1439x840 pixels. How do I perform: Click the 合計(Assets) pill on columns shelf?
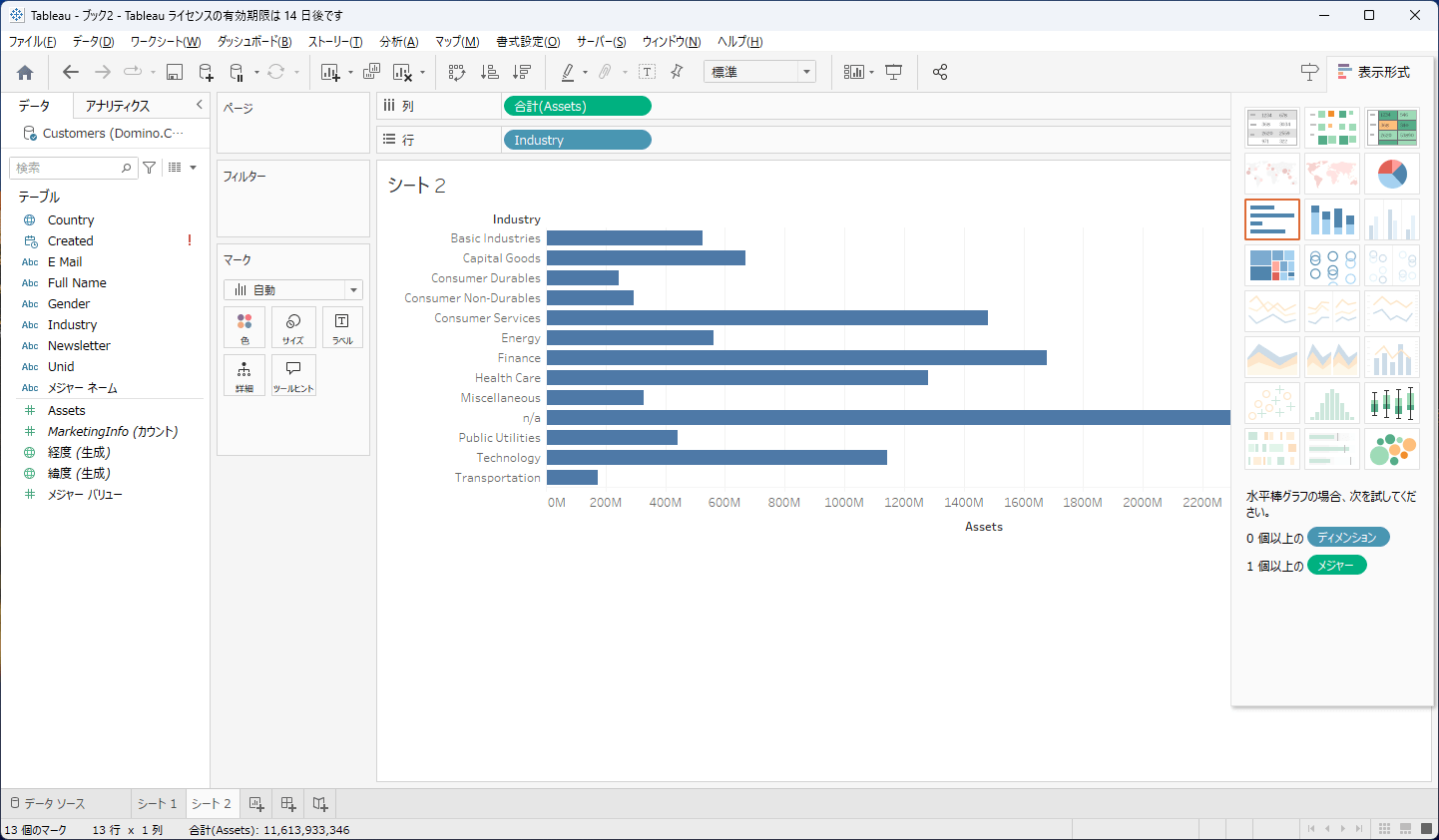pos(578,106)
